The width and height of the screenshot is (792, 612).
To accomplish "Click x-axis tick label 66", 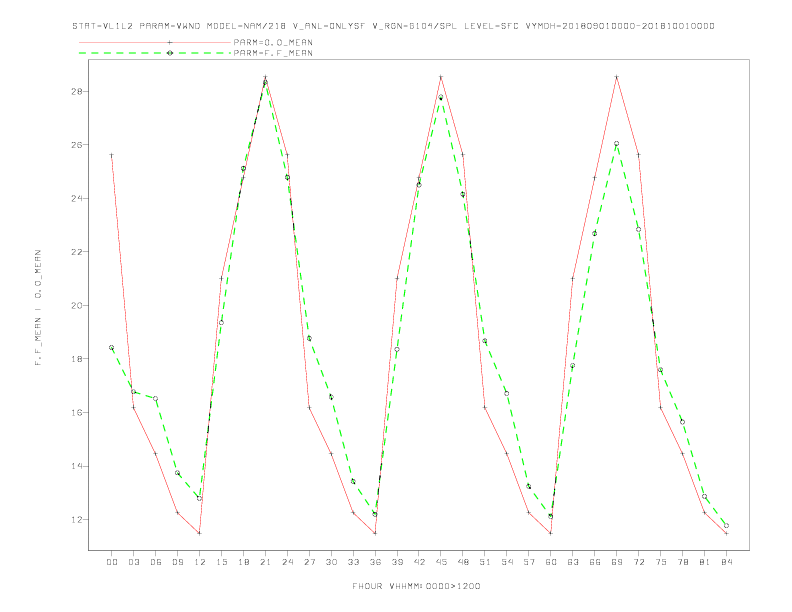I will coord(595,562).
